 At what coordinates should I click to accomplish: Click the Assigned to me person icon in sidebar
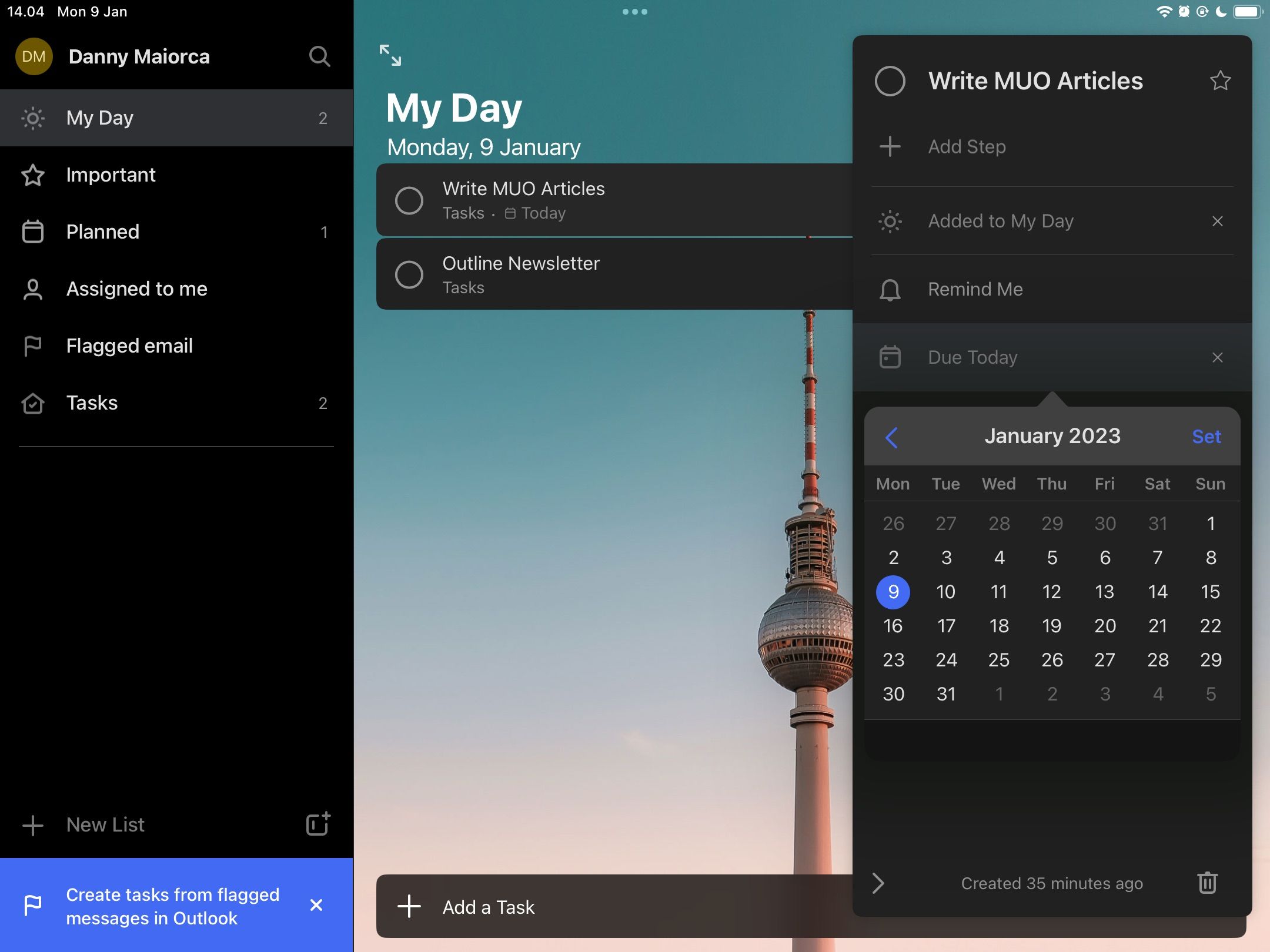coord(33,288)
